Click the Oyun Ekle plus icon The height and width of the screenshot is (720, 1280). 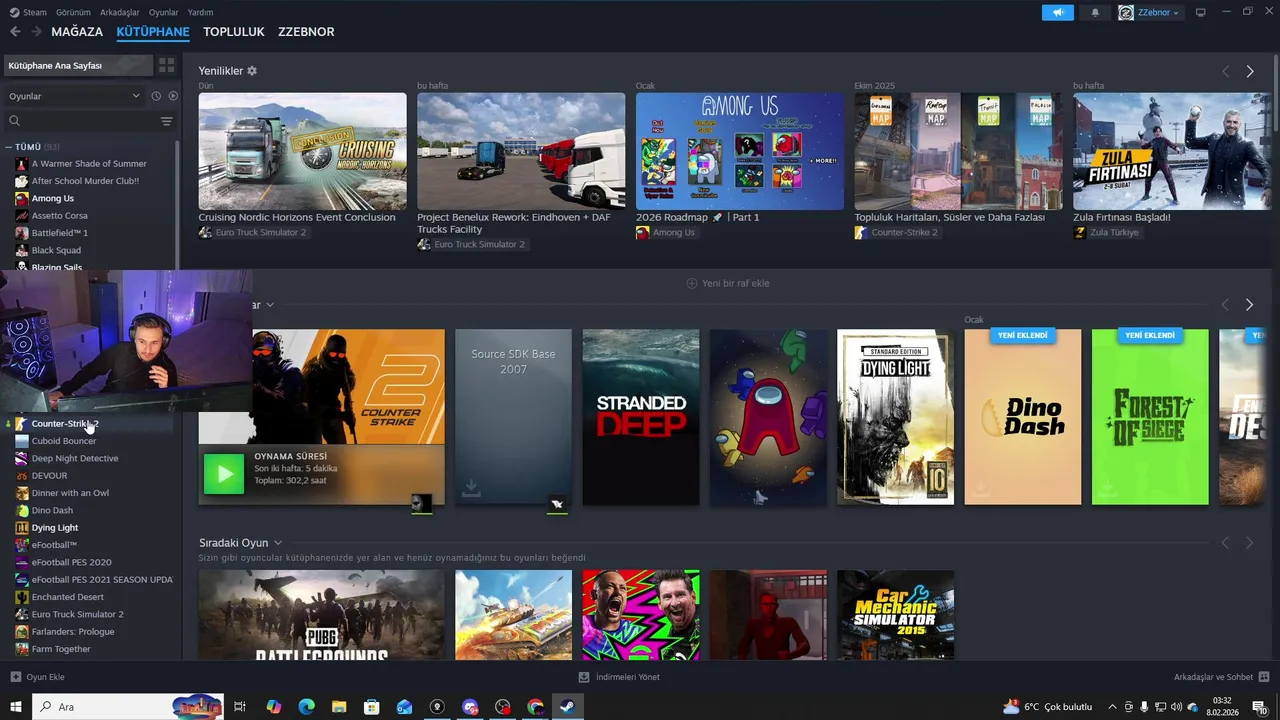coord(15,677)
